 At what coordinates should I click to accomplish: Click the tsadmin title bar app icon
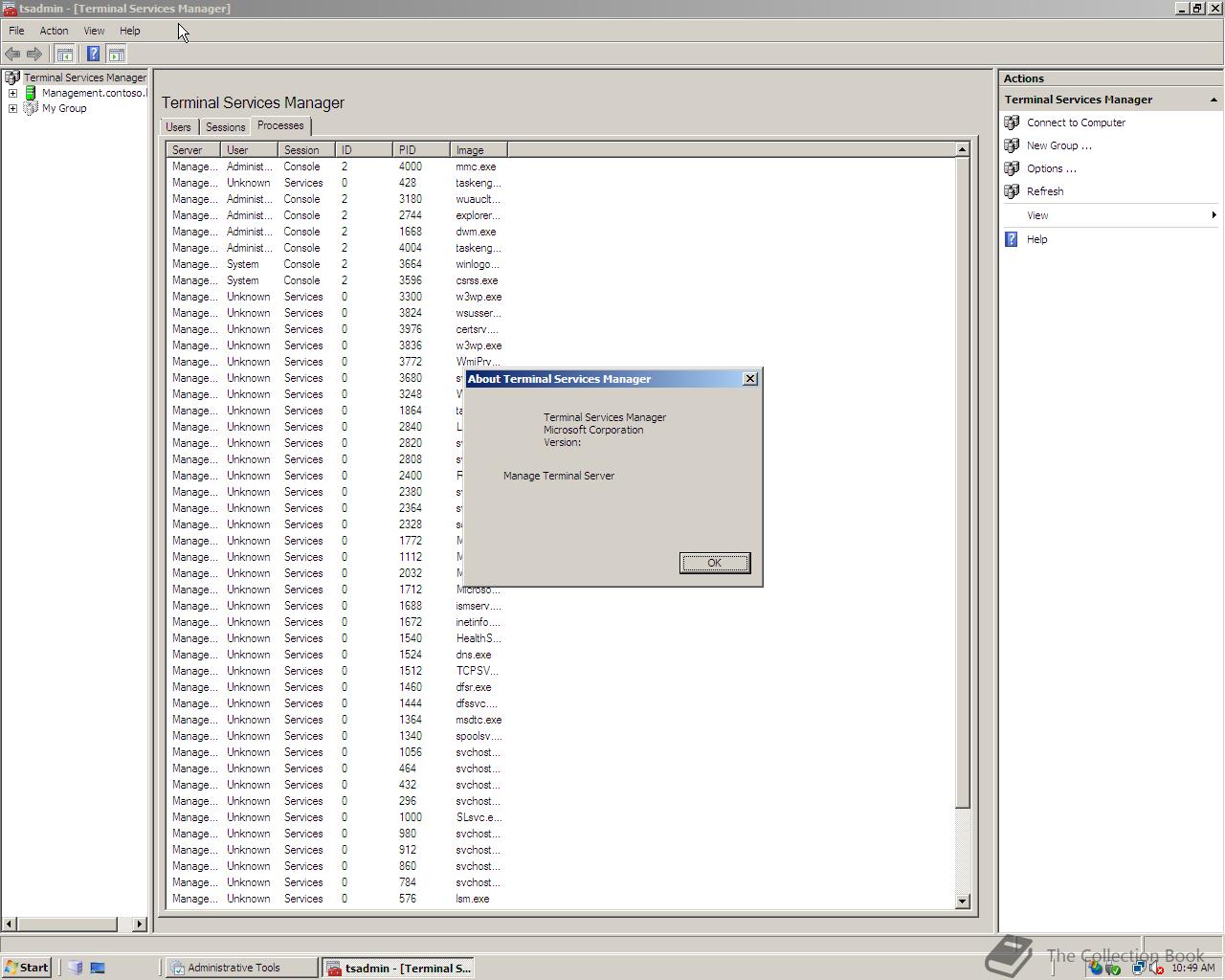pos(9,9)
